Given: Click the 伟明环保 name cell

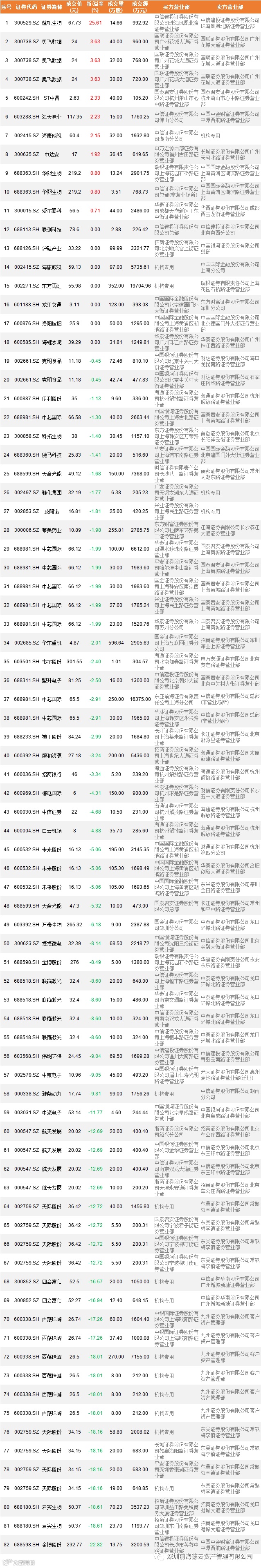Looking at the screenshot, I should [x=51, y=1057].
